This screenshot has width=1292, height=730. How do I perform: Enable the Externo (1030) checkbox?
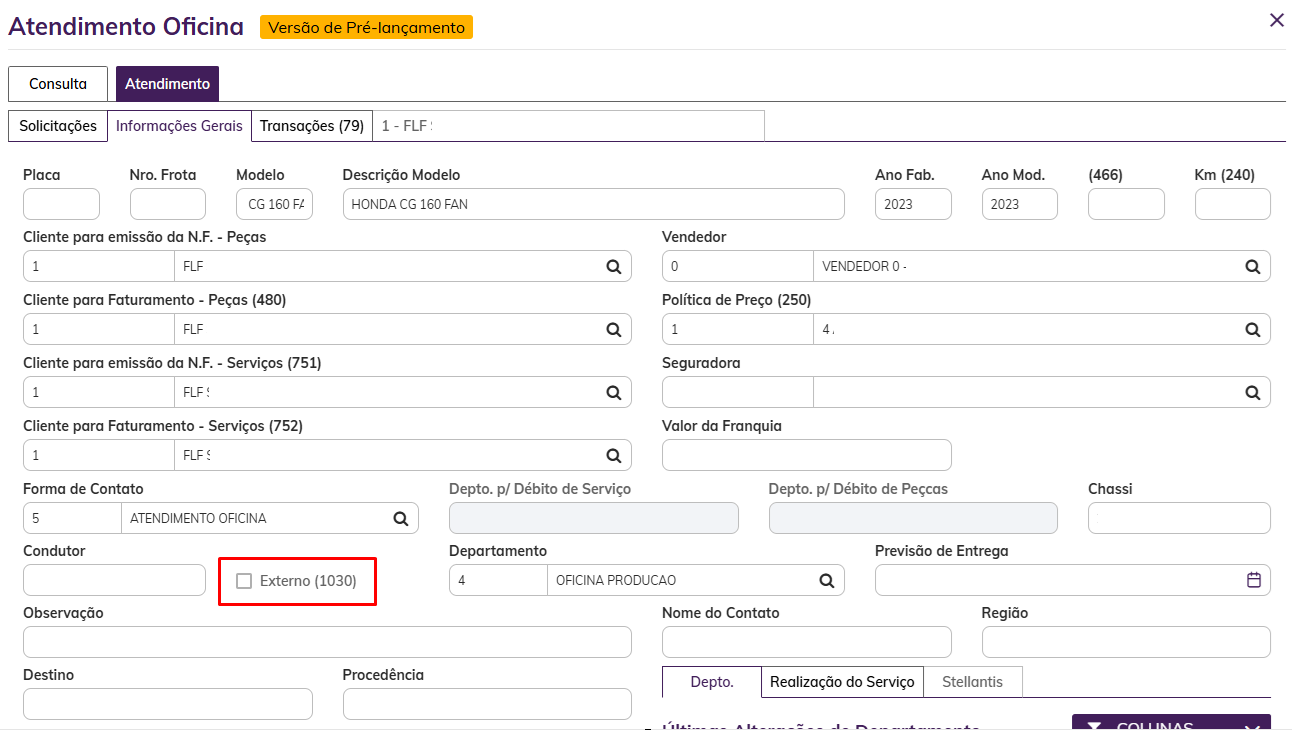pos(244,581)
